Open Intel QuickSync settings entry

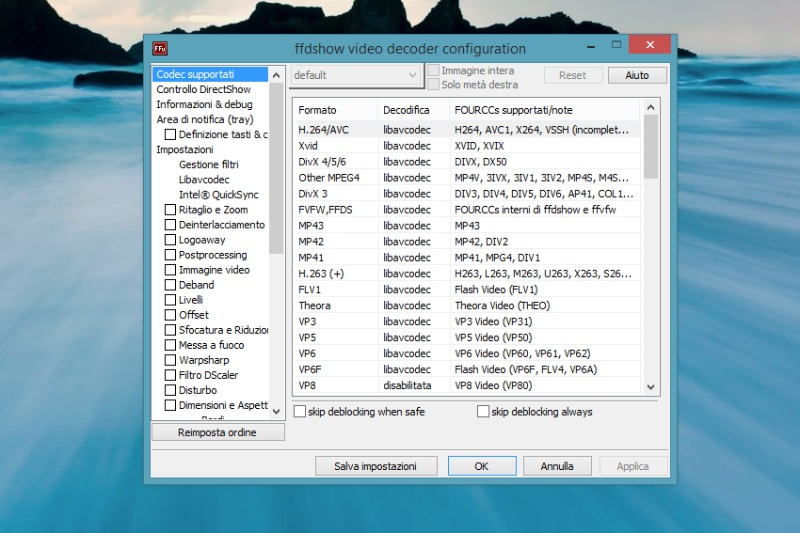pos(217,195)
